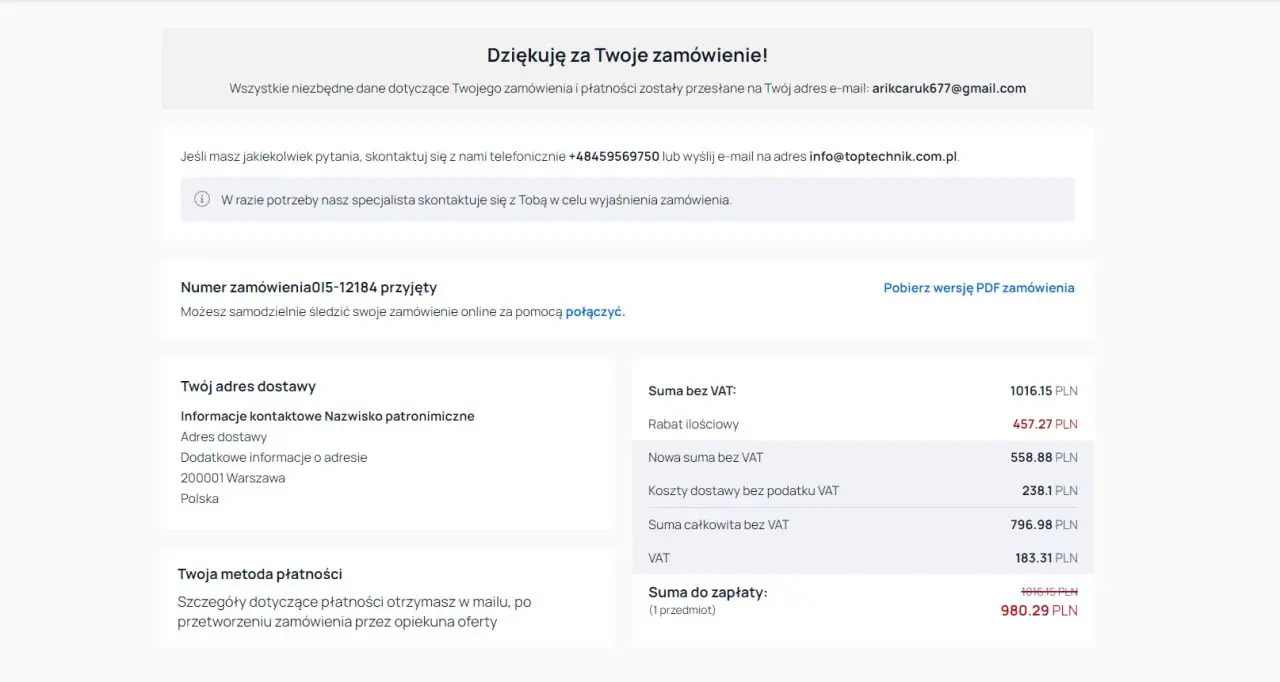Screen dimensions: 1280x682
Task: Click the 'Suma całkowita bez VAT' value 796.98
Action: (1031, 524)
